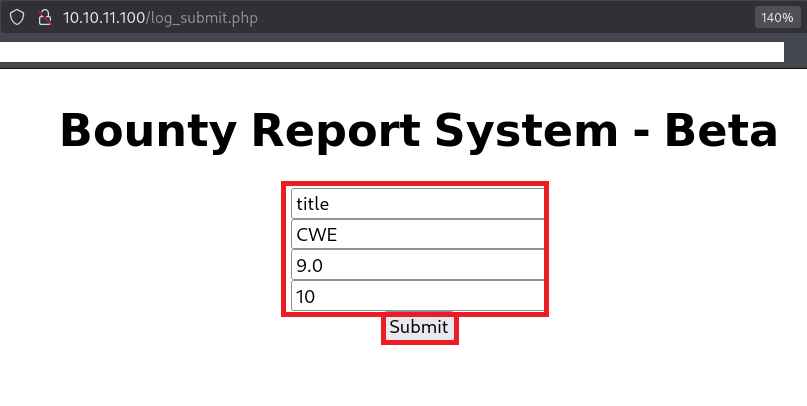807x406 pixels.
Task: Select the CWE text field
Action: [x=417, y=234]
